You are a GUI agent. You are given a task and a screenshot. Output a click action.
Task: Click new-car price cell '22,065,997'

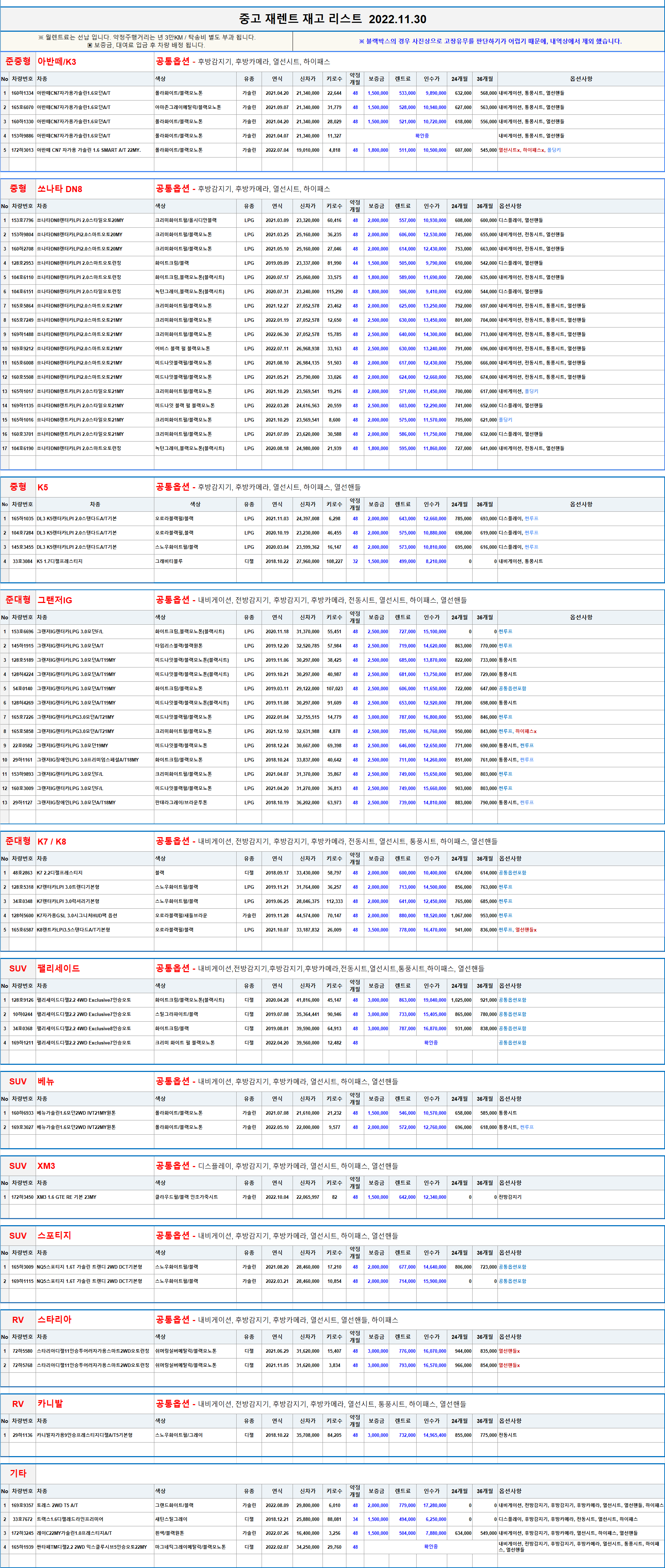coord(308,1197)
